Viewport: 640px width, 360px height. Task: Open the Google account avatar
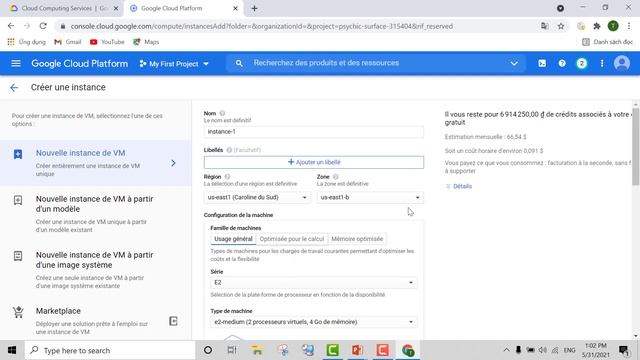pyautogui.click(x=622, y=63)
